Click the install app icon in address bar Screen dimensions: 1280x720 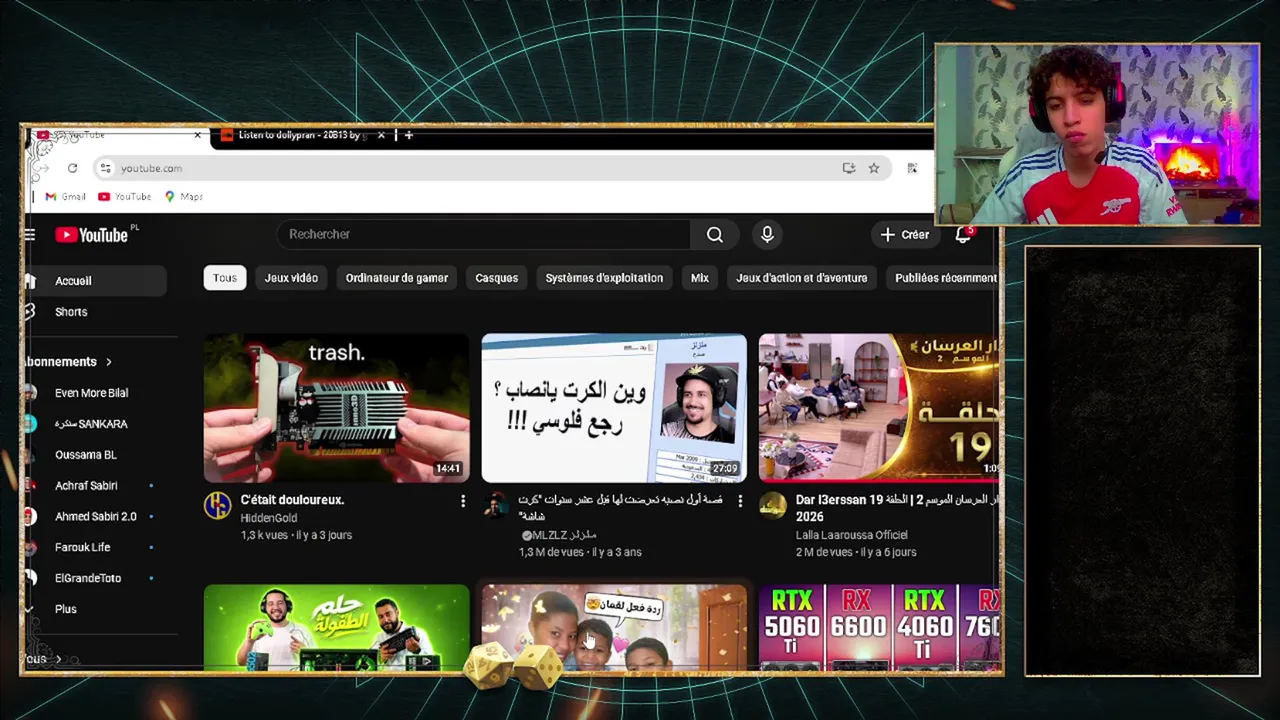coord(849,168)
